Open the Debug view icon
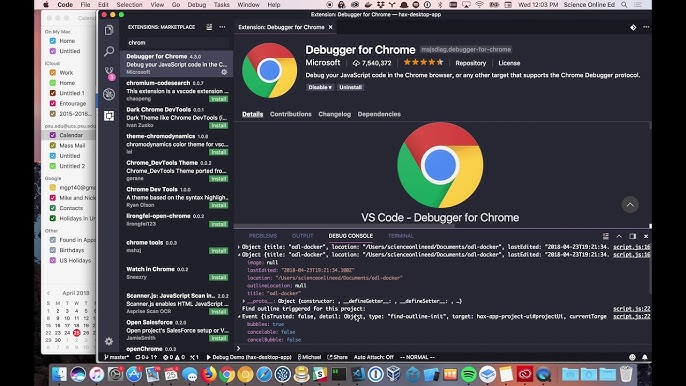686x386 pixels. pyautogui.click(x=109, y=94)
